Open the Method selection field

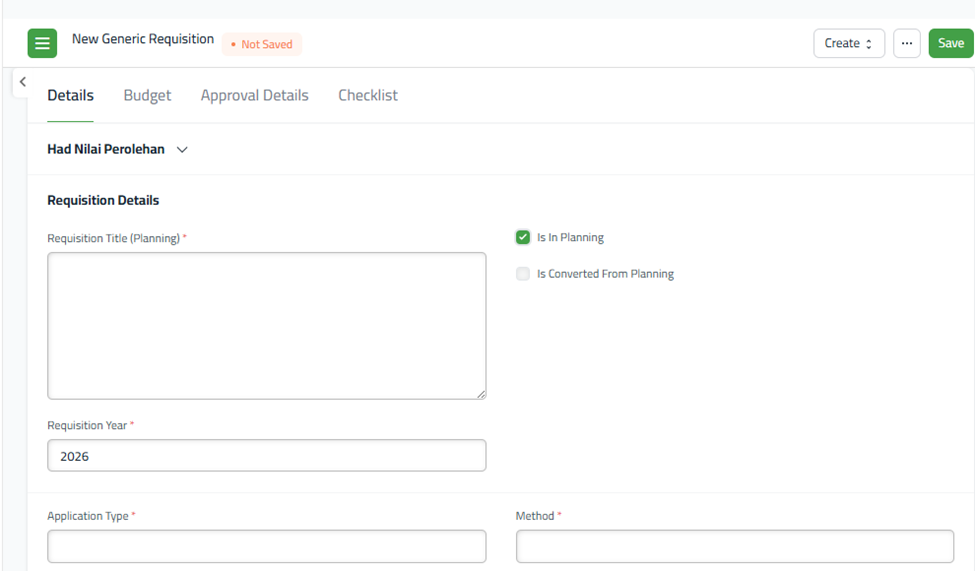point(734,546)
